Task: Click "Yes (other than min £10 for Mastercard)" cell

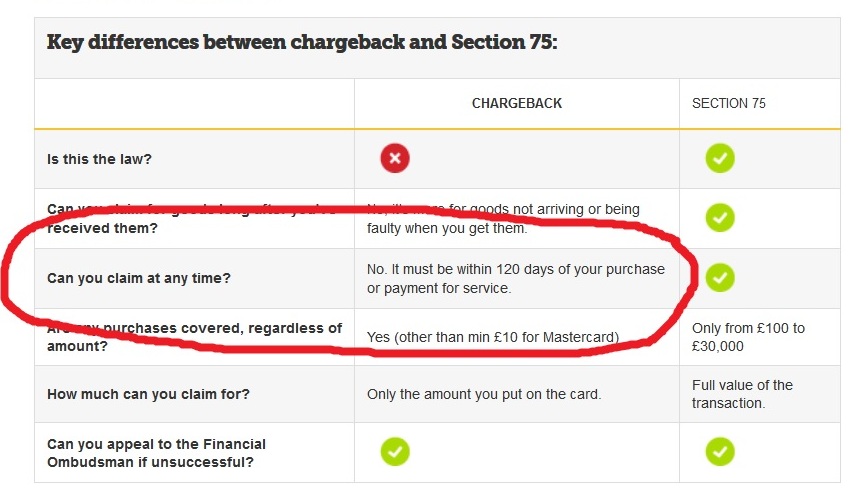Action: click(493, 336)
